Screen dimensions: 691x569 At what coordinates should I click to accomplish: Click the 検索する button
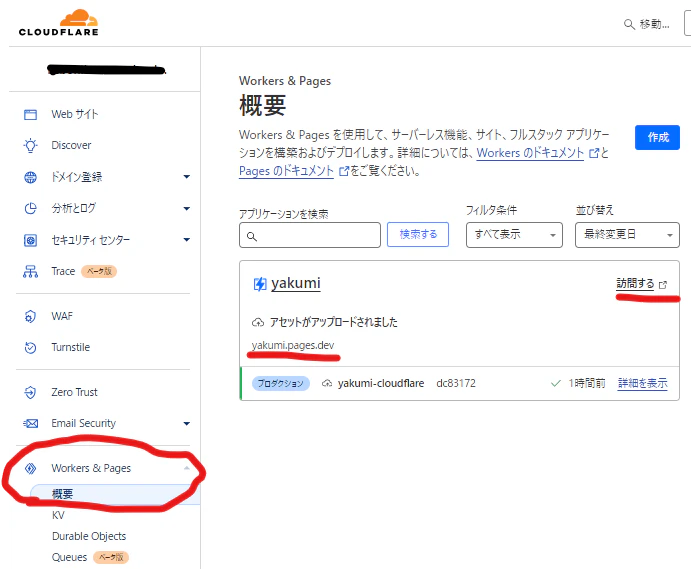(x=418, y=234)
